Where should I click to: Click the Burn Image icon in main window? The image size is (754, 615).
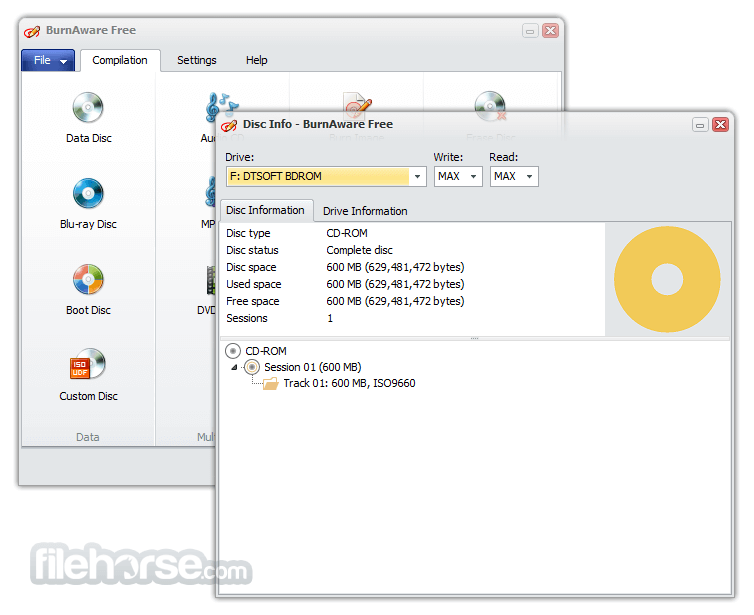(x=357, y=104)
